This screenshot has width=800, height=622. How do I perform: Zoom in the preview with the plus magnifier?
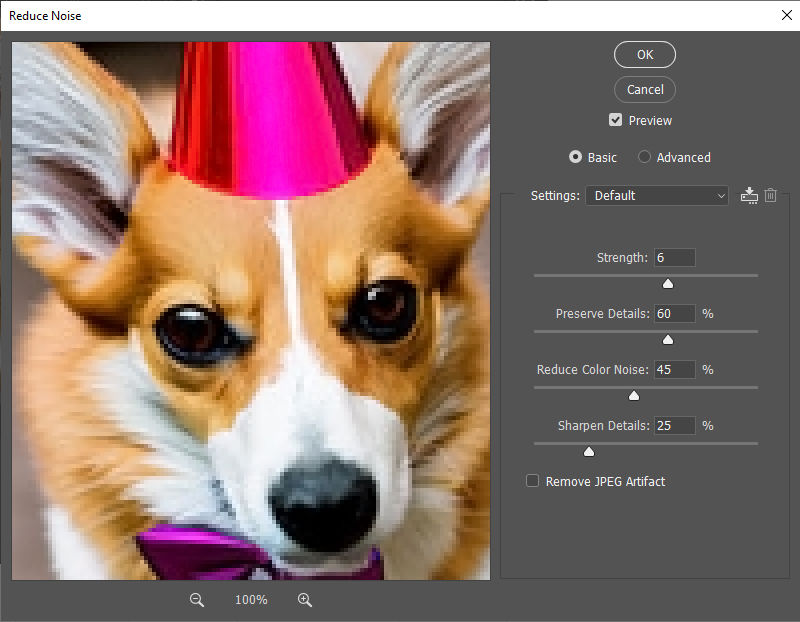(x=305, y=600)
